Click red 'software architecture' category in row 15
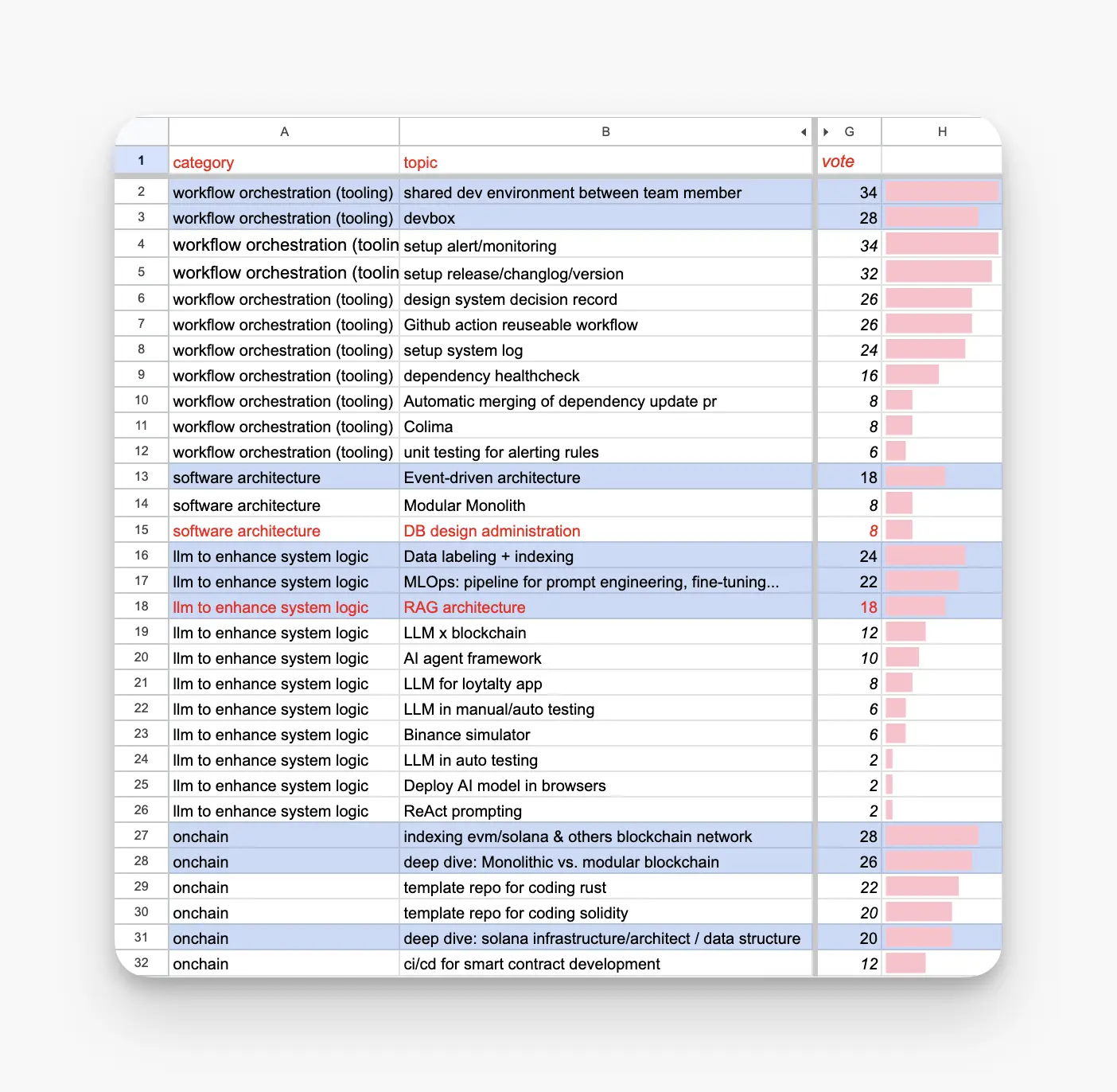The height and width of the screenshot is (1092, 1117). pos(284,530)
